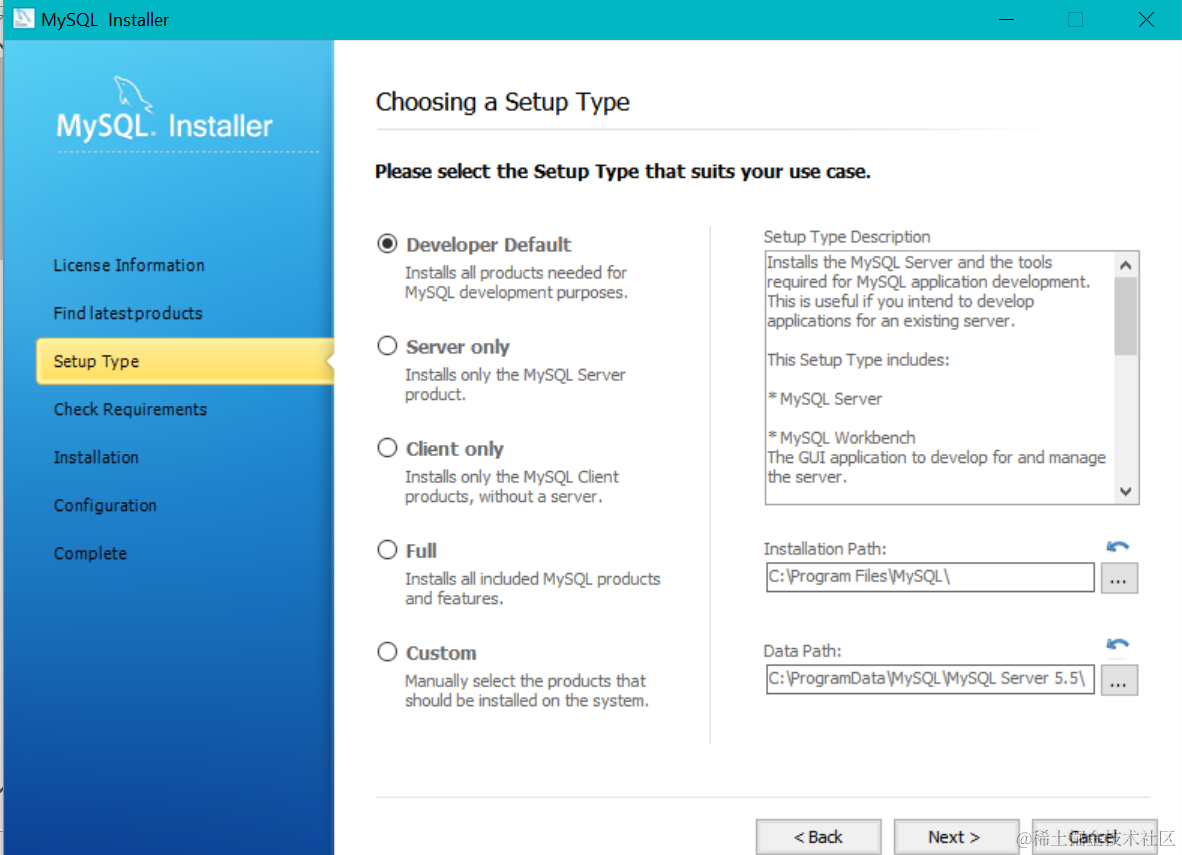Click the MySQL dolphin logo
This screenshot has height=855, width=1182.
(x=132, y=96)
